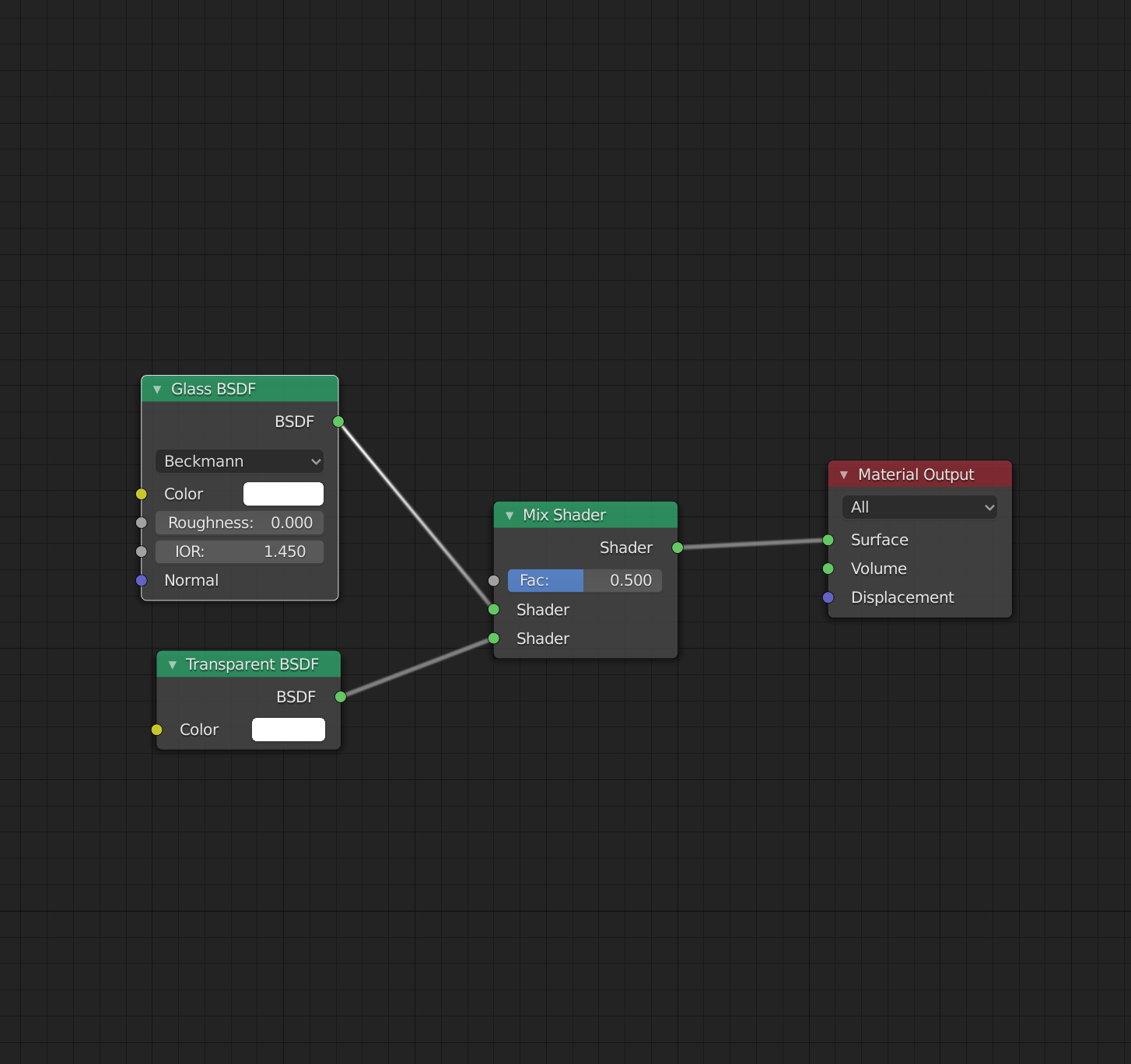Select the Glass BSDF node header
The width and height of the screenshot is (1131, 1064).
(240, 389)
